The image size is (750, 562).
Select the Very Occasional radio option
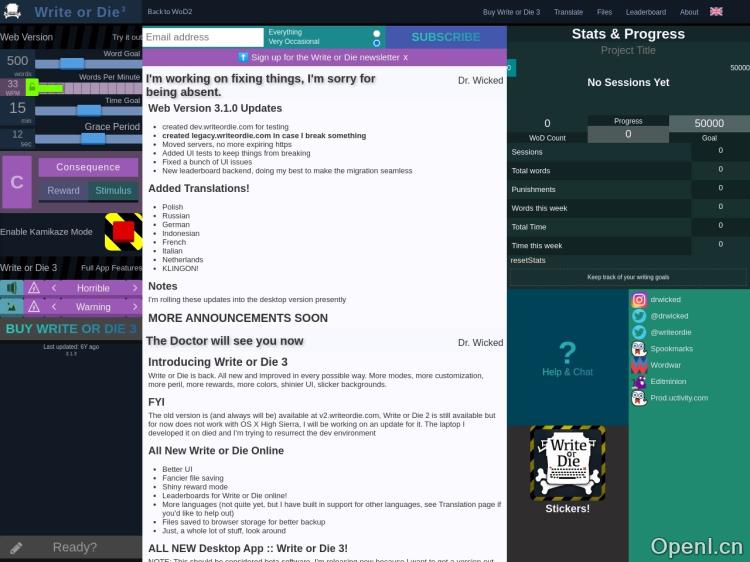click(377, 43)
